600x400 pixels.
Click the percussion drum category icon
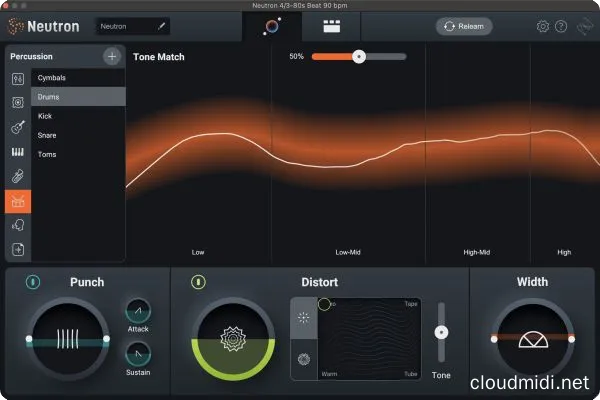pyautogui.click(x=18, y=202)
